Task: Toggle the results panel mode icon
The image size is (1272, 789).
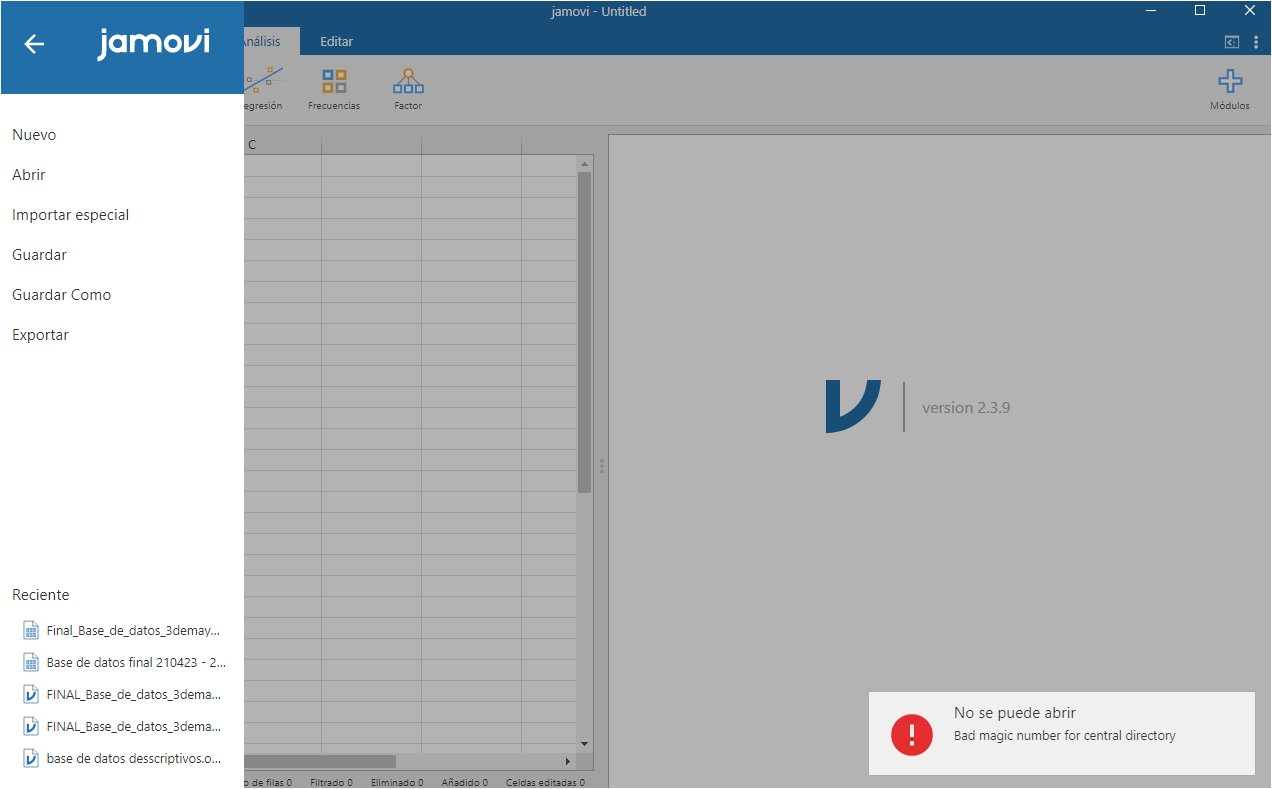Action: pos(1232,42)
